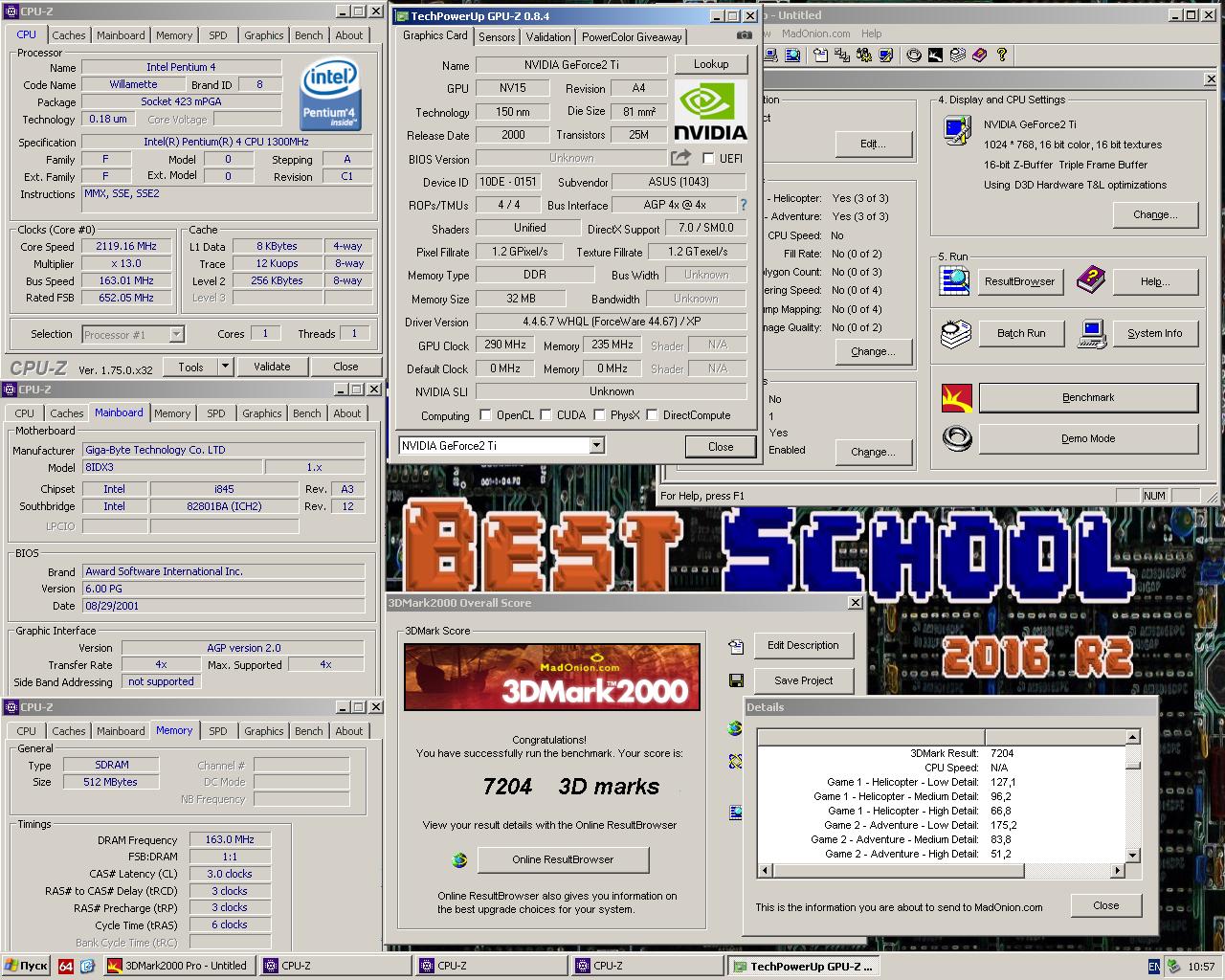The image size is (1225, 980).
Task: Click the Benchmark button in 3DMark
Action: coord(1088,397)
